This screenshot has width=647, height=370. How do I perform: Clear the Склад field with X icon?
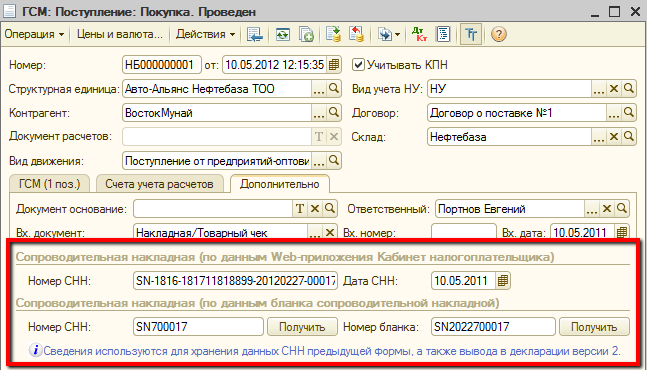pos(614,137)
